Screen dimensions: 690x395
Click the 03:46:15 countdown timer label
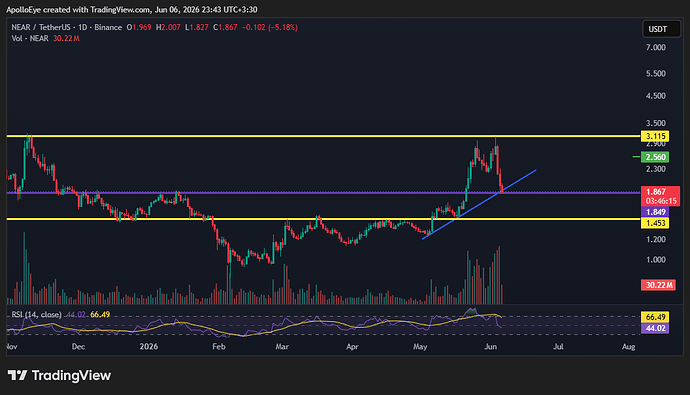coord(661,201)
